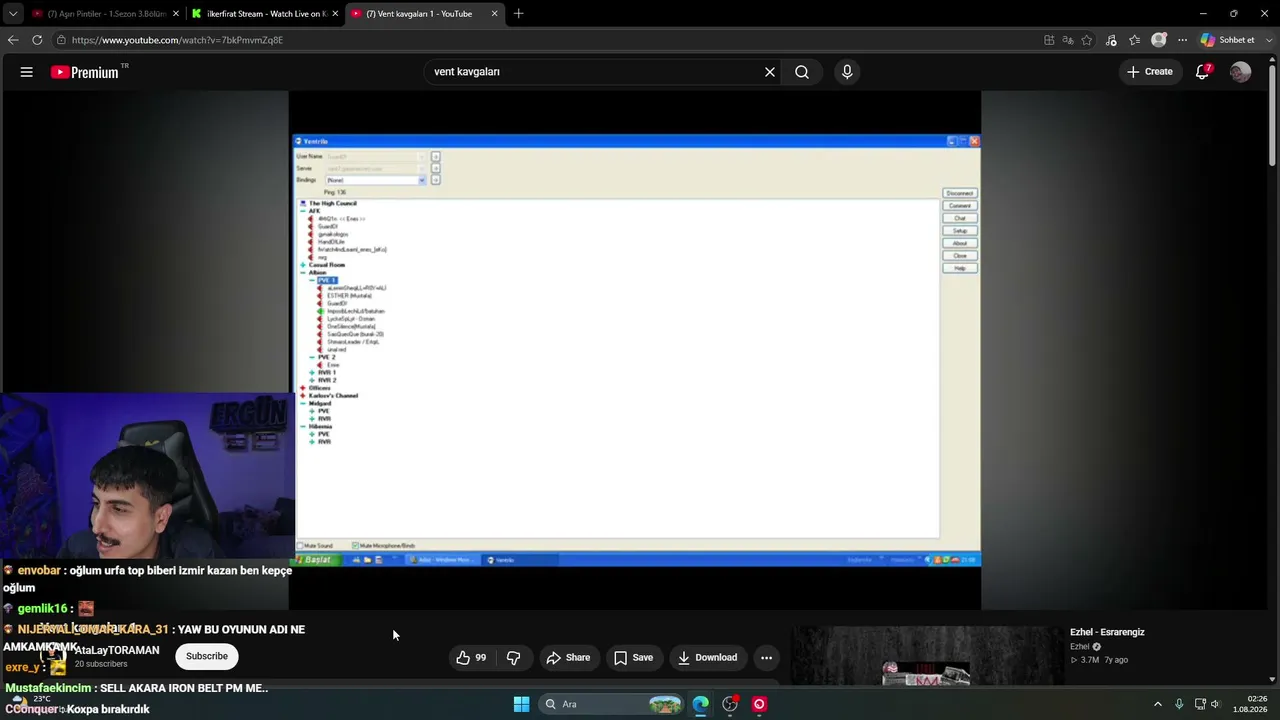This screenshot has width=1280, height=720.
Task: Open YouTube notifications bell
Action: pos(1203,72)
